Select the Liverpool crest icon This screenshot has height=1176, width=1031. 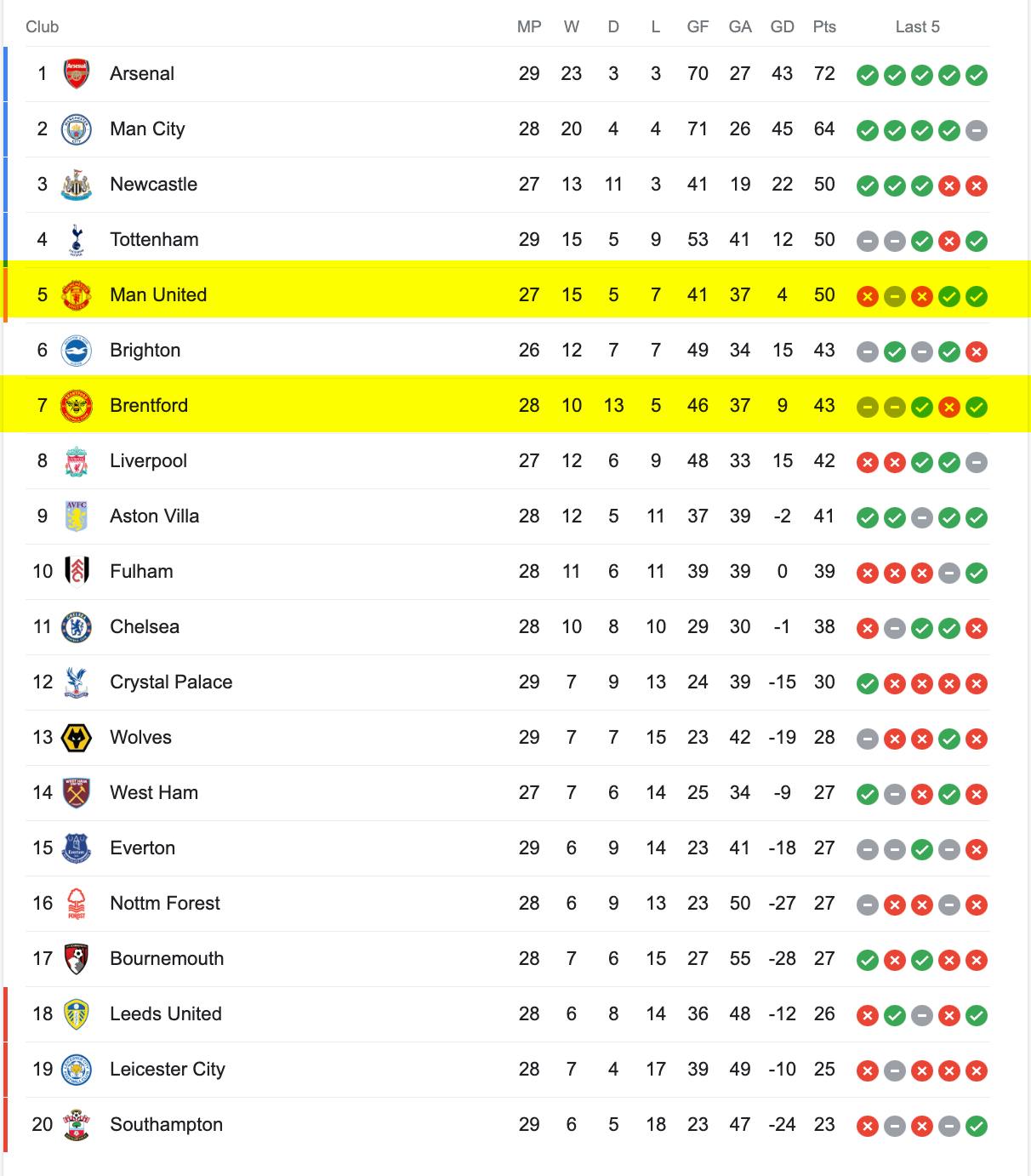point(77,461)
